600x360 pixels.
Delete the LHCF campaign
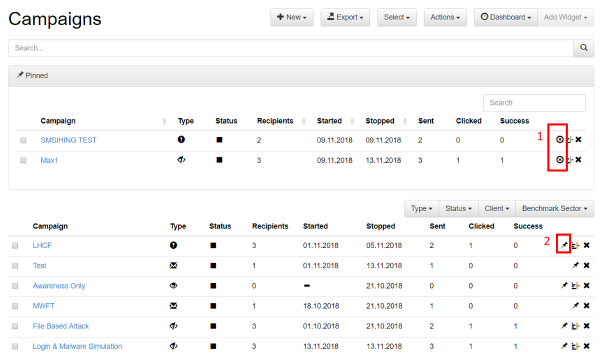tap(587, 245)
